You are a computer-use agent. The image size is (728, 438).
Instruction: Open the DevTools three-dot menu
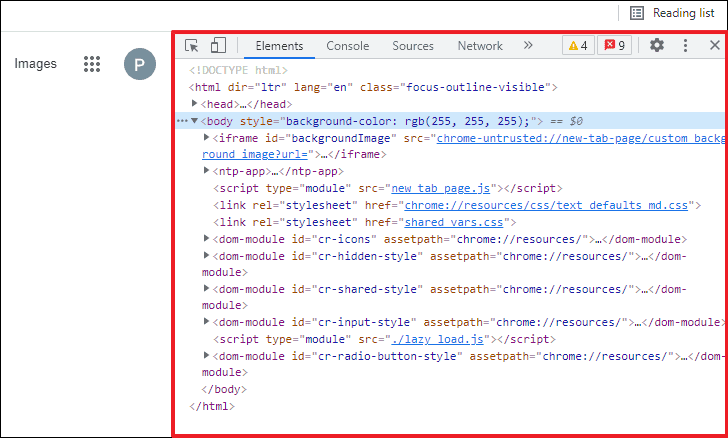tap(685, 45)
